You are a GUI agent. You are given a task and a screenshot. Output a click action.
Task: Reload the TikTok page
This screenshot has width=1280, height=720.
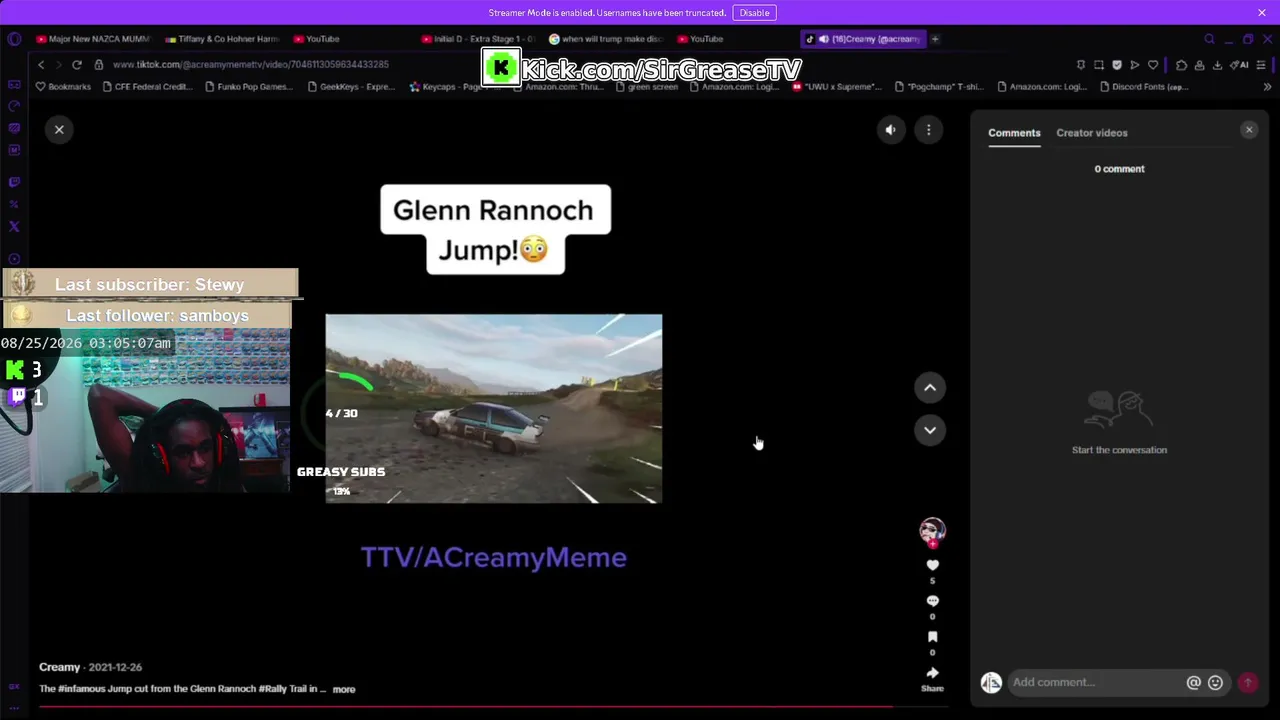pos(76,65)
